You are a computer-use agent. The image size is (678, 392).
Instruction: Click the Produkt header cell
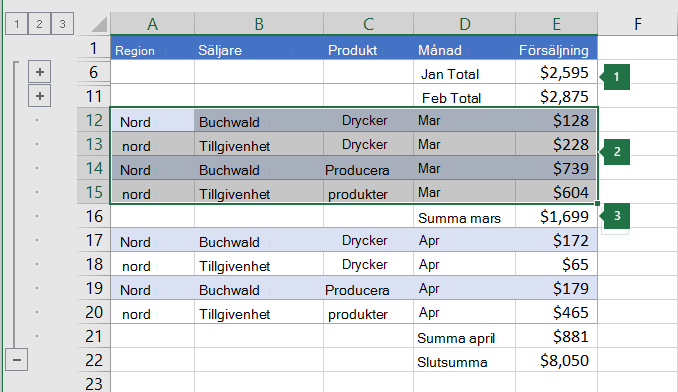pos(368,48)
